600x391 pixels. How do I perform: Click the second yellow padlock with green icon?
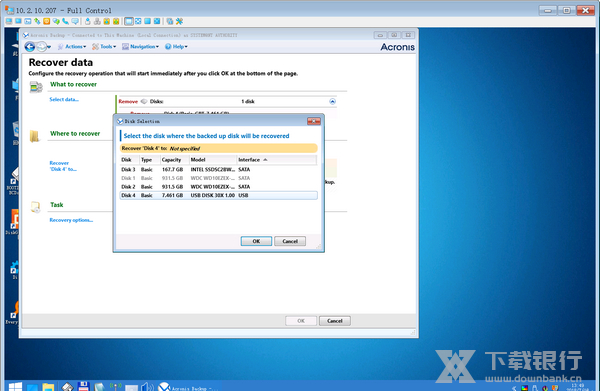[116, 21]
